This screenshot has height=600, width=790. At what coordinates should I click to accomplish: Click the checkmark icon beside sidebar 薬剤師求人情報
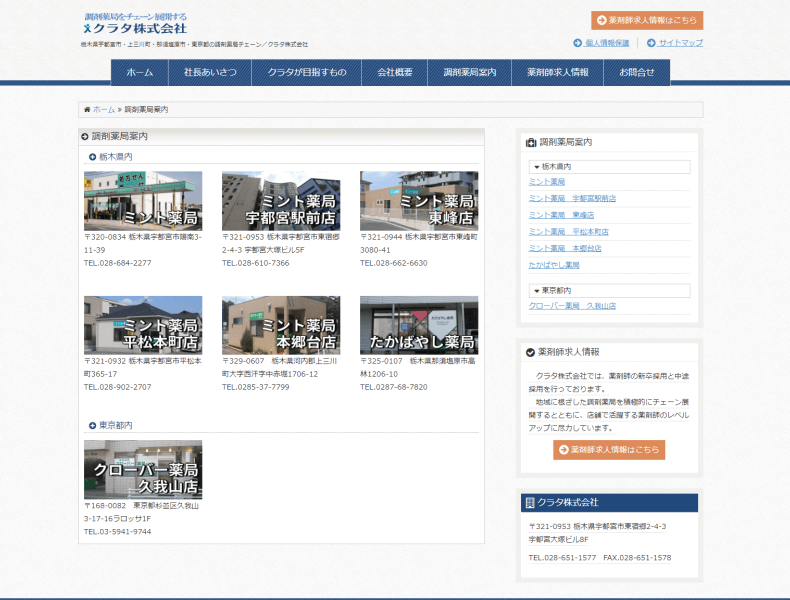530,352
